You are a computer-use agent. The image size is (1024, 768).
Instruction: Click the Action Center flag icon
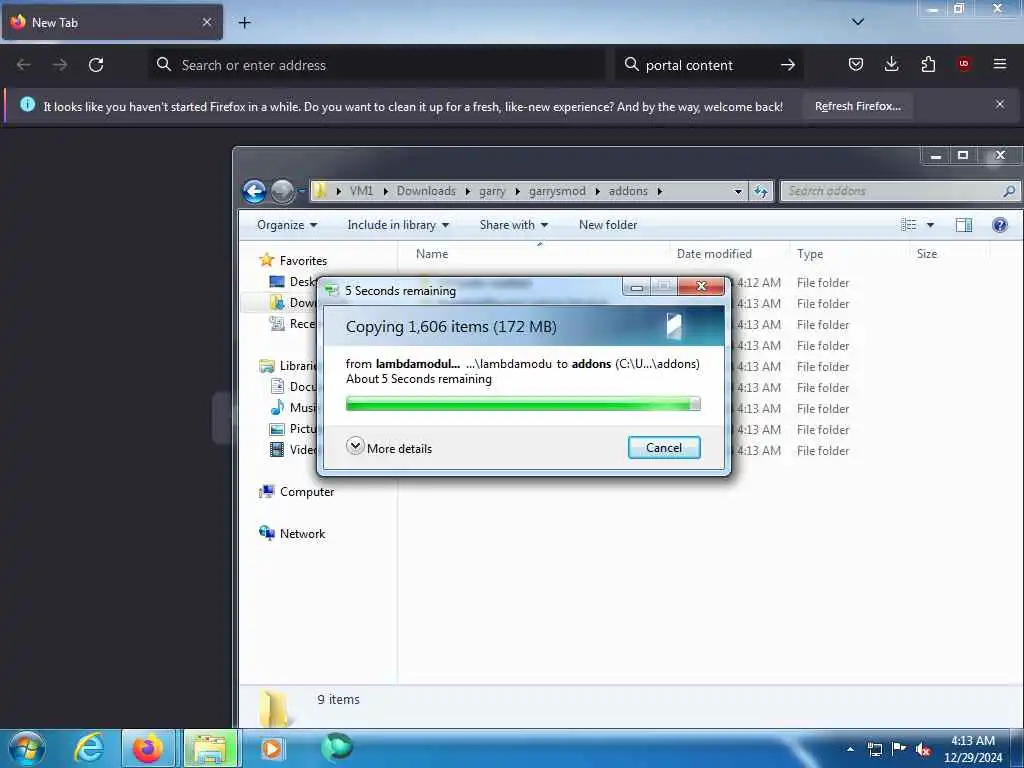tap(899, 748)
